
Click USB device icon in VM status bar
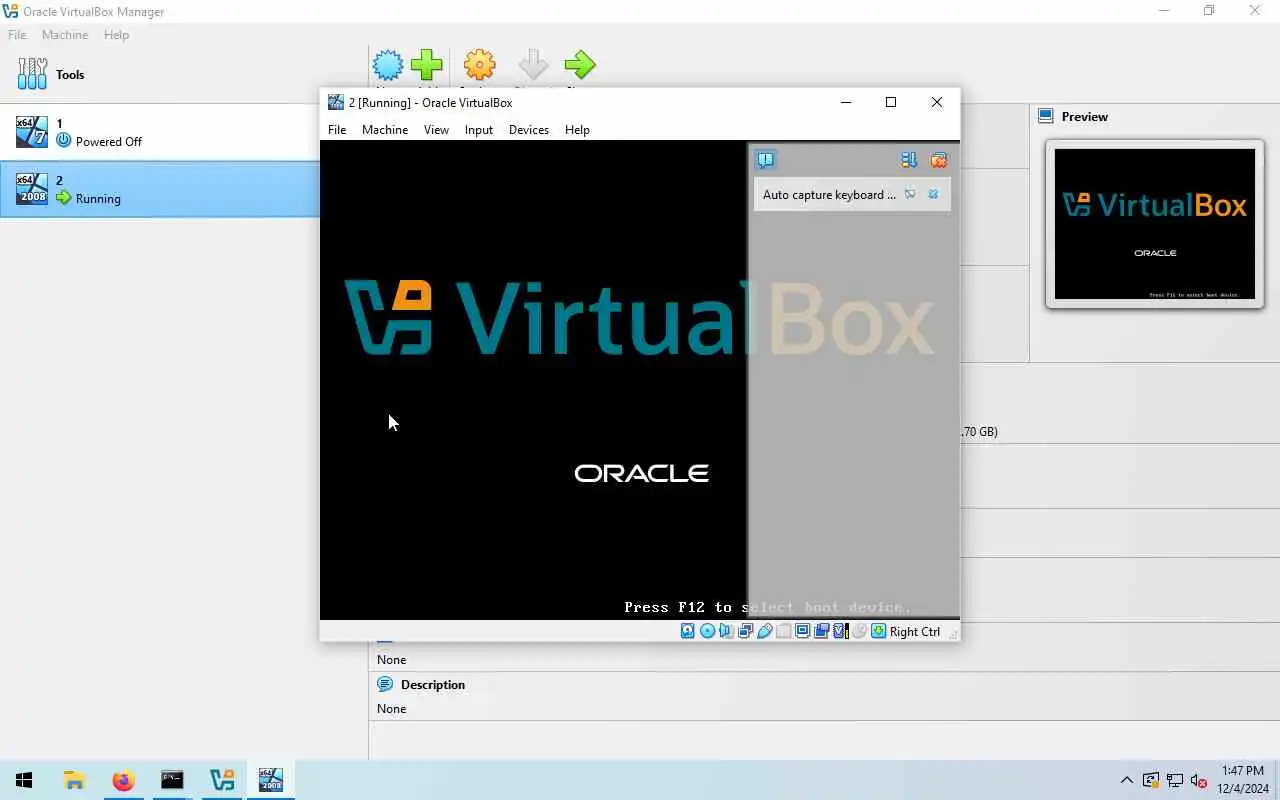coord(765,631)
